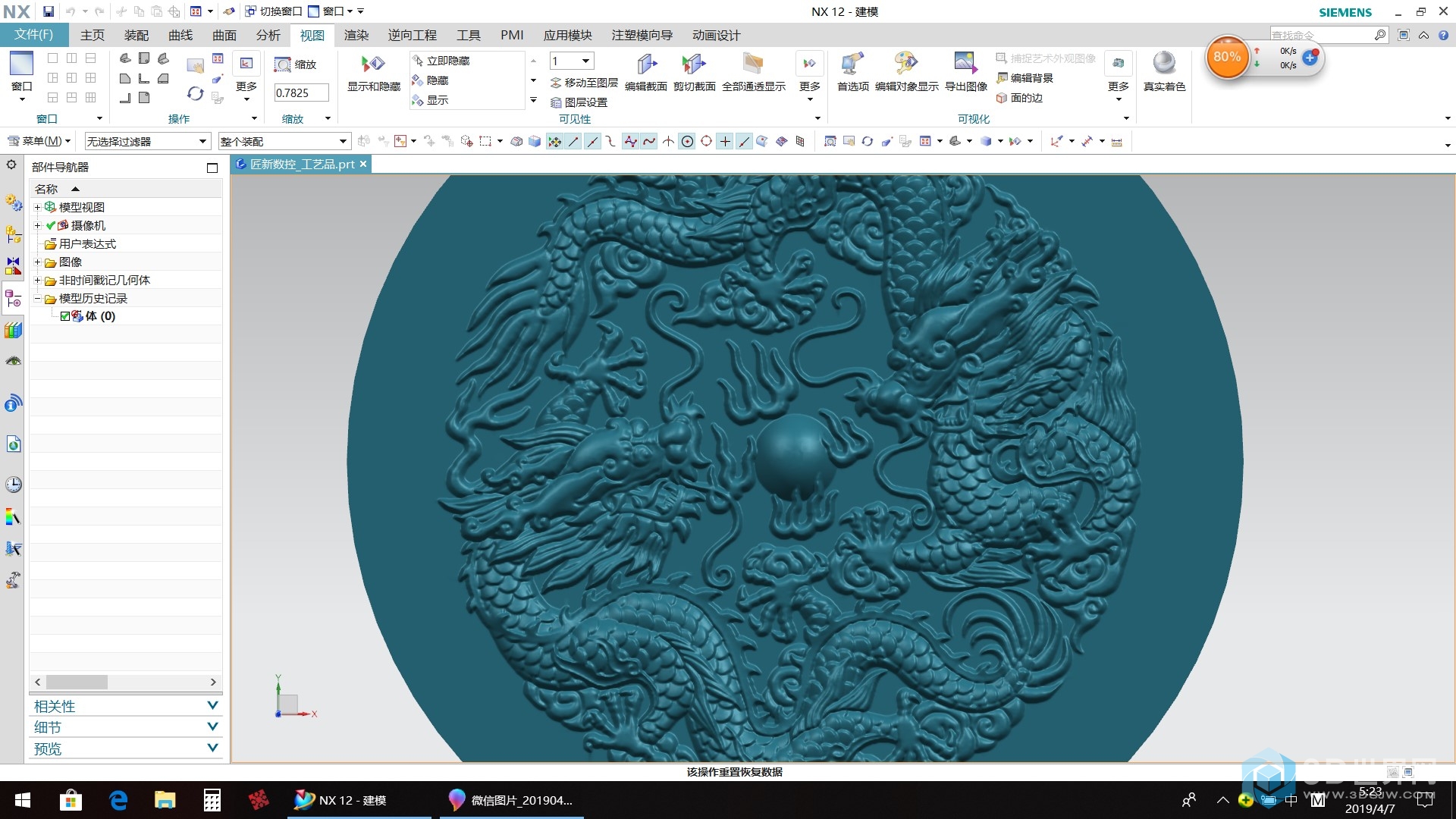The height and width of the screenshot is (819, 1456).
Task: Switch to the PMI ribbon tab
Action: coord(512,35)
